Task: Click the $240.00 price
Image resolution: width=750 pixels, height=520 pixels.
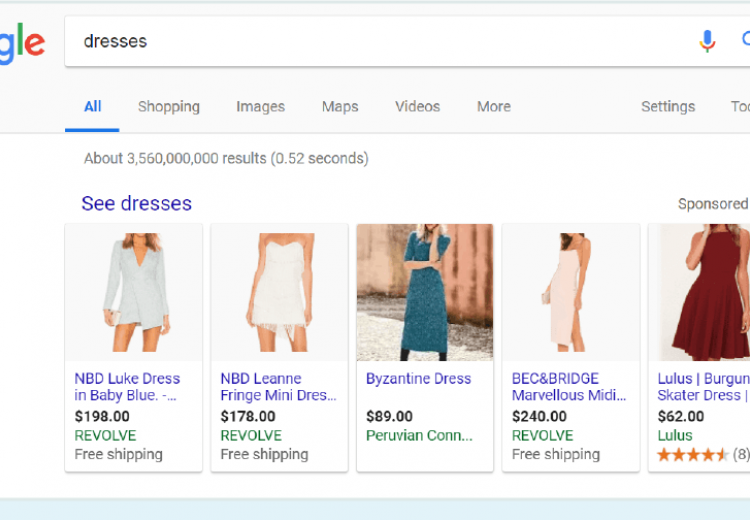Action: [539, 416]
